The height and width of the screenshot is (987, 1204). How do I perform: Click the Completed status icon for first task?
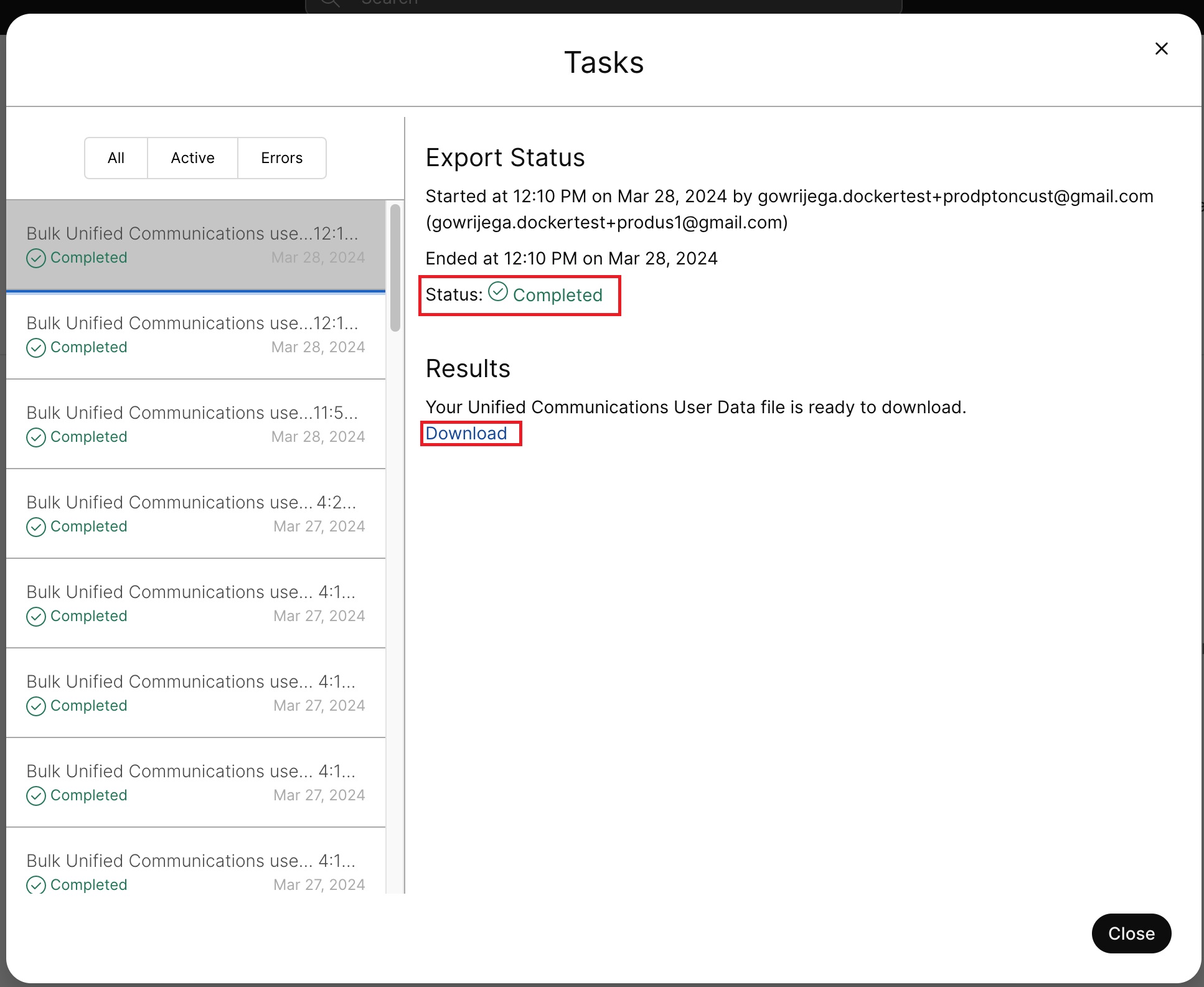point(36,257)
